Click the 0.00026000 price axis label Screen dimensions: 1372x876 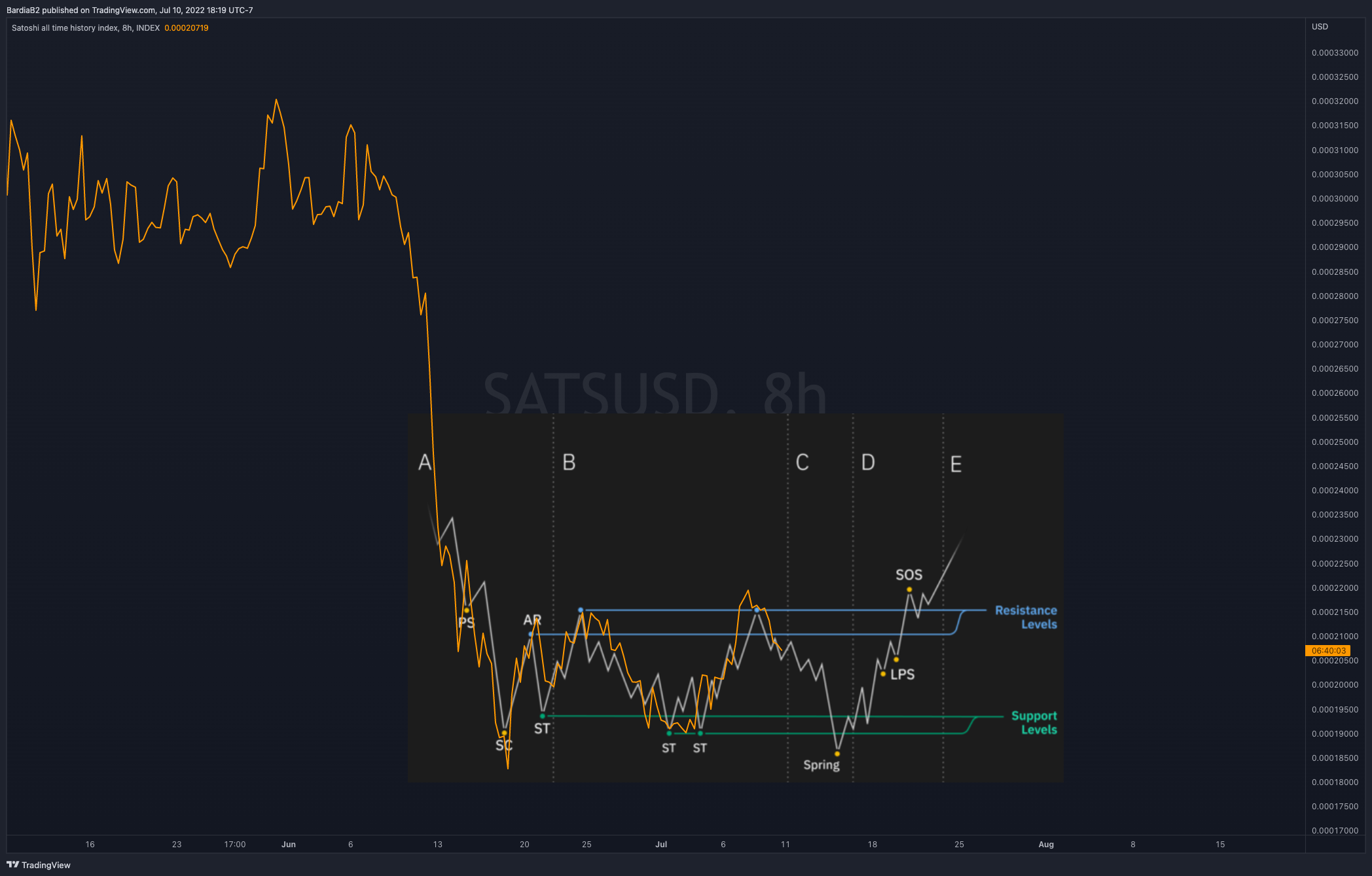pos(1335,393)
